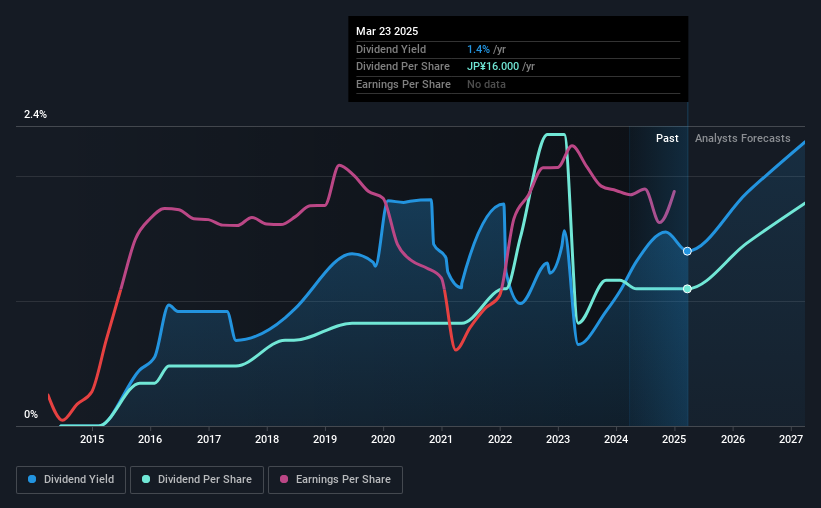Click the 'Mar 23 2025' tooltip date
Image resolution: width=821 pixels, height=508 pixels.
(387, 31)
